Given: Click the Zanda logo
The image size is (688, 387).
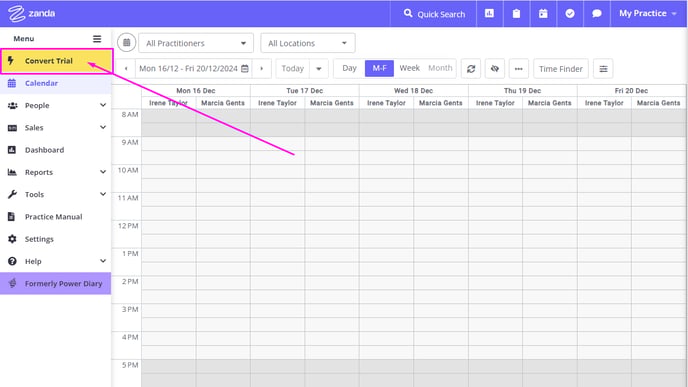Looking at the screenshot, I should pos(31,13).
